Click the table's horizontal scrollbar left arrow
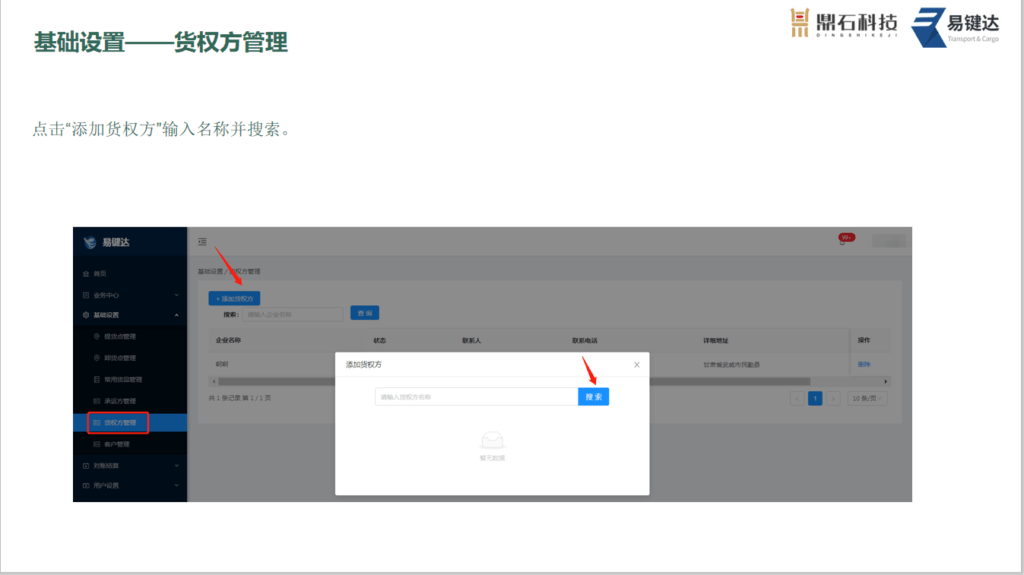This screenshot has width=1024, height=575. (214, 382)
